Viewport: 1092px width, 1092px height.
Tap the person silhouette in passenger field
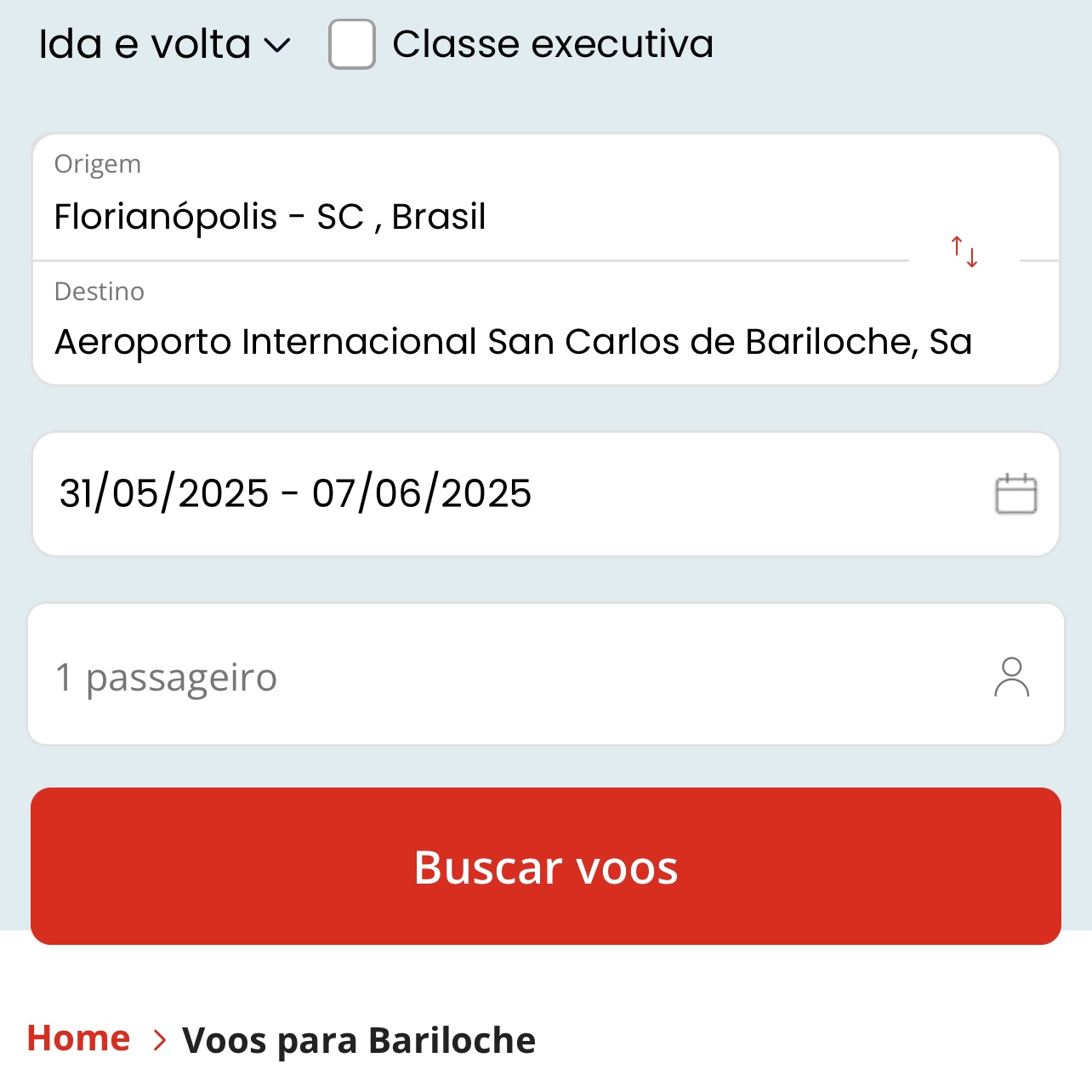pos(1012,677)
